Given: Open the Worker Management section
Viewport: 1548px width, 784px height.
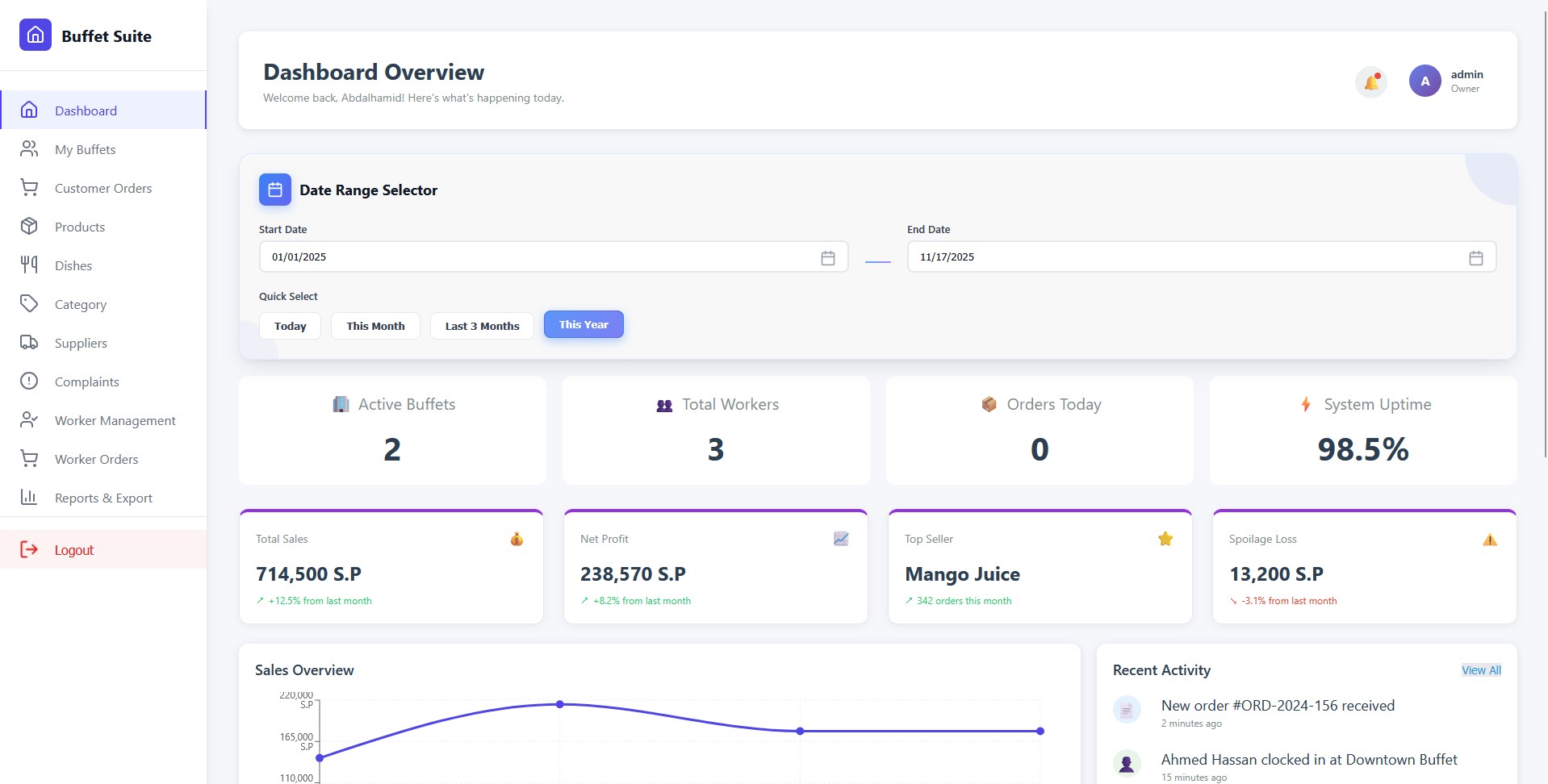Looking at the screenshot, I should [x=115, y=420].
